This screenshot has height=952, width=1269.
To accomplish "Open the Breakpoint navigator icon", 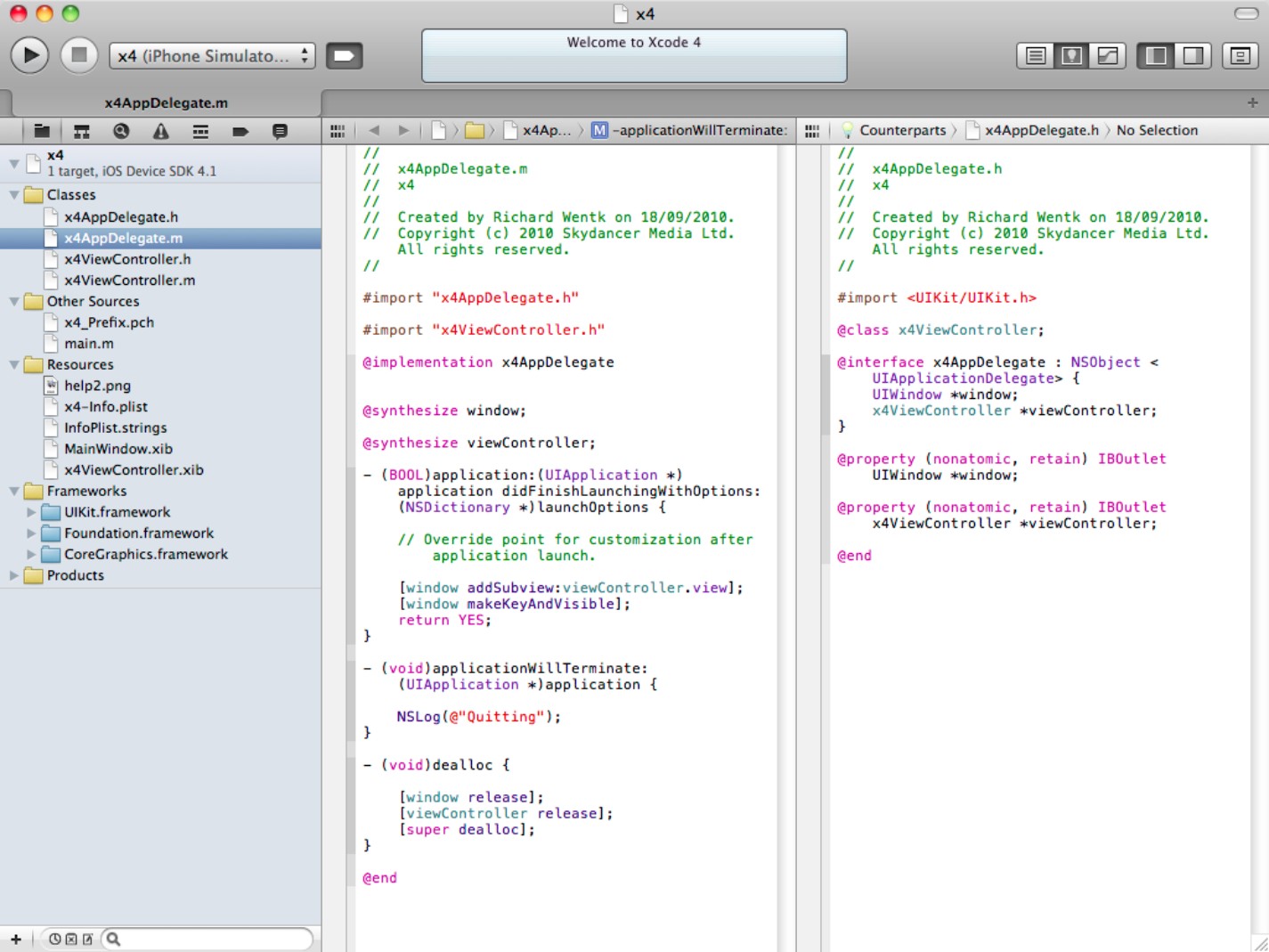I will pyautogui.click(x=240, y=131).
